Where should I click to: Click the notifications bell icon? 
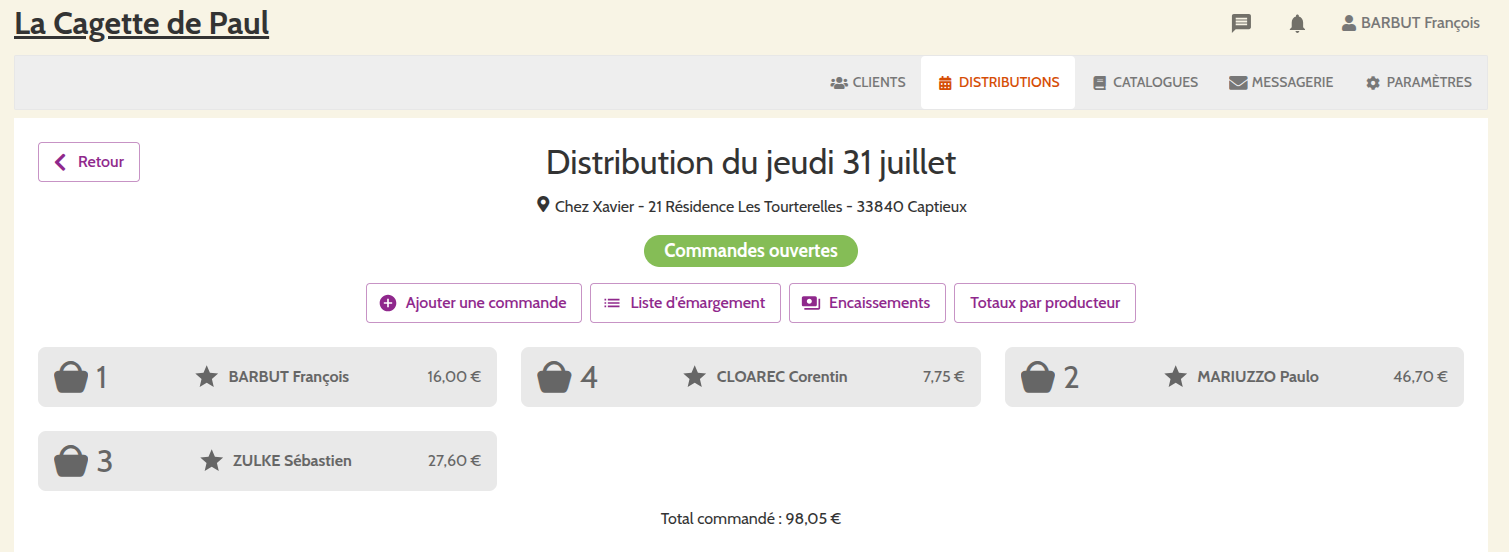pos(1297,23)
